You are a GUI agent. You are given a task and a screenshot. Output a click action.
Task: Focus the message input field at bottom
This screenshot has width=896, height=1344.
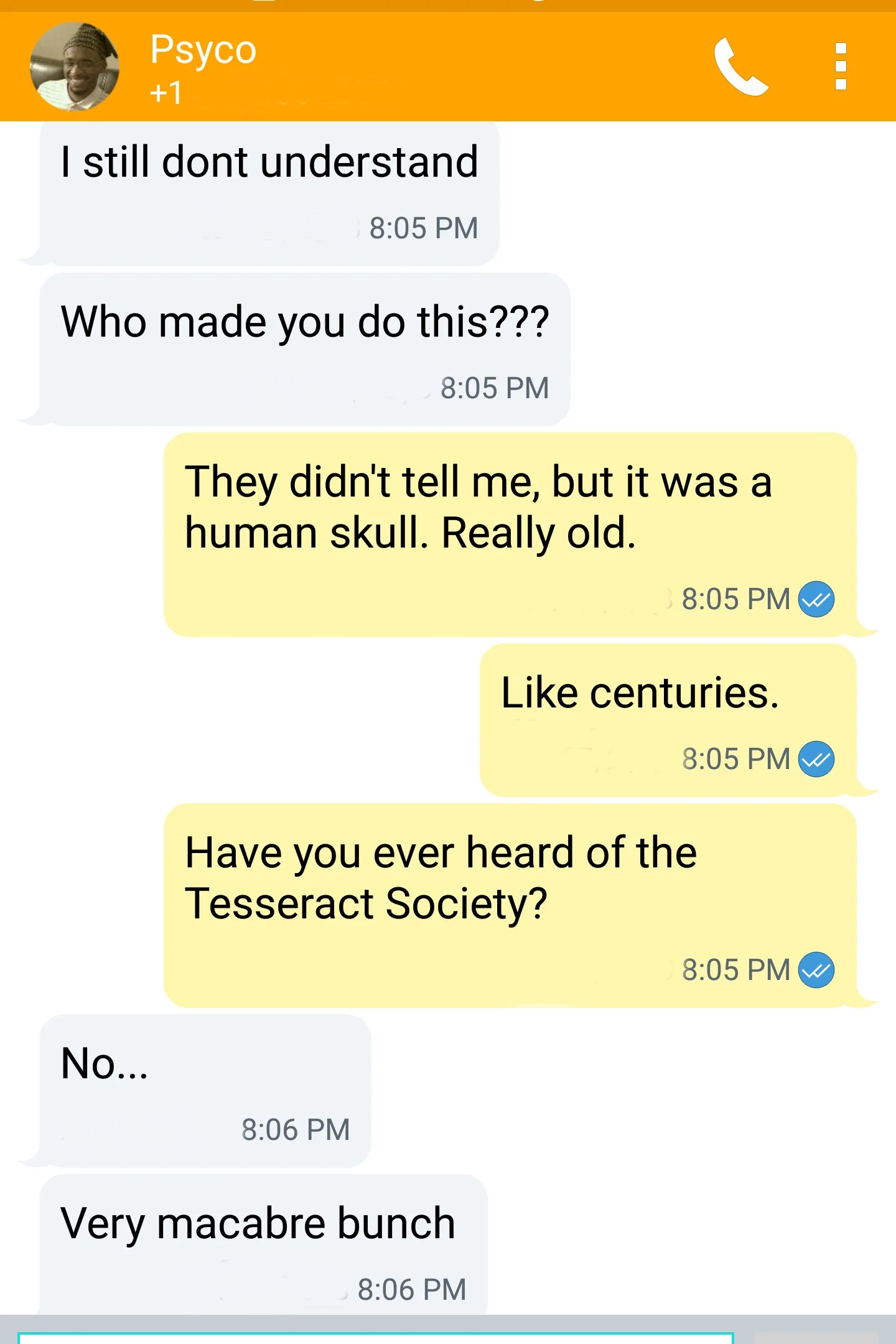coord(376,1338)
